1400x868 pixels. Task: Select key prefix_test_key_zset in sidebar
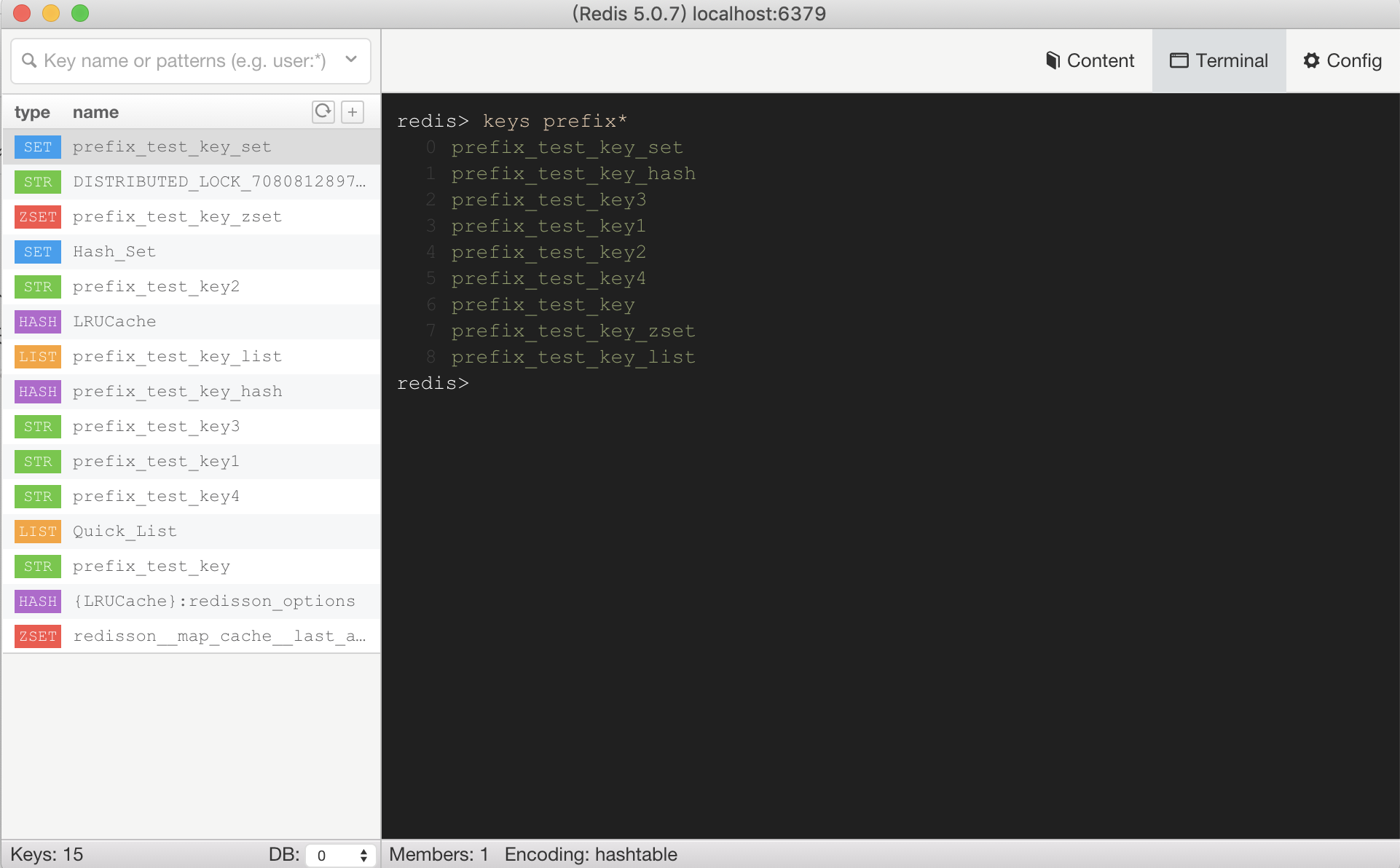coord(191,217)
